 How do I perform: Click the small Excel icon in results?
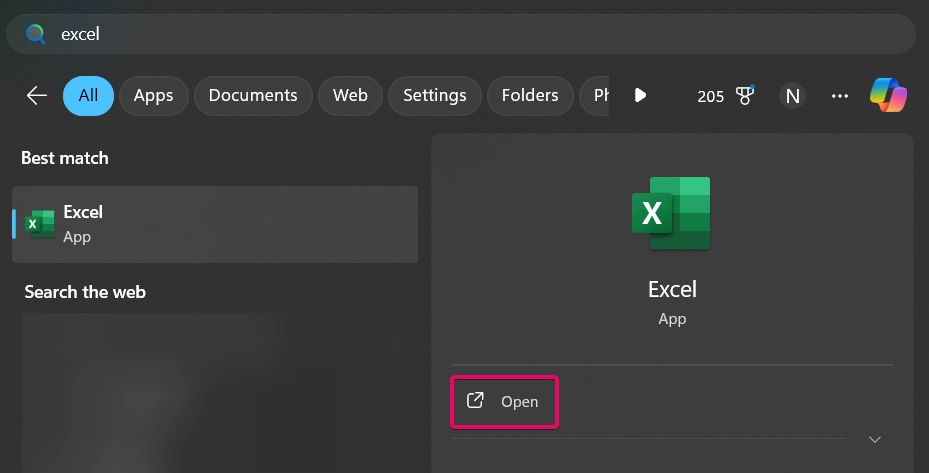(x=40, y=224)
